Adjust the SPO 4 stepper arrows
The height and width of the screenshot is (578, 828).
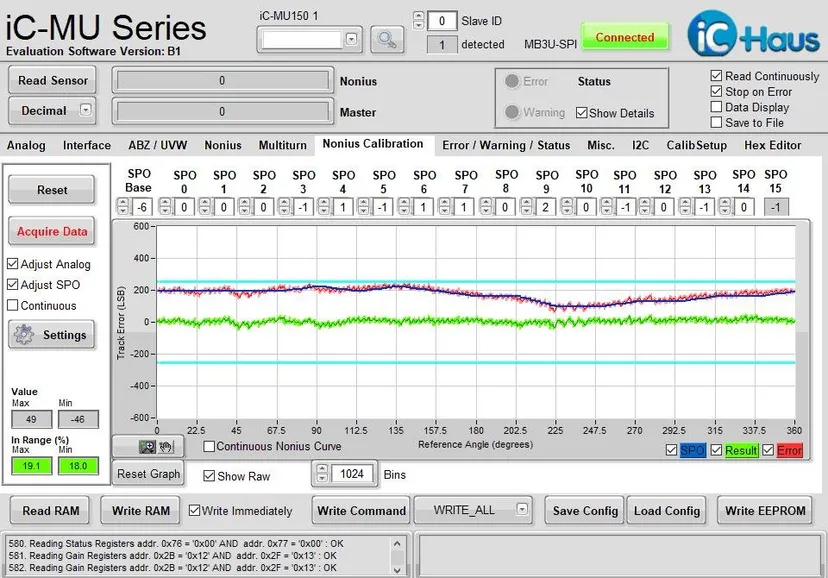(x=324, y=206)
